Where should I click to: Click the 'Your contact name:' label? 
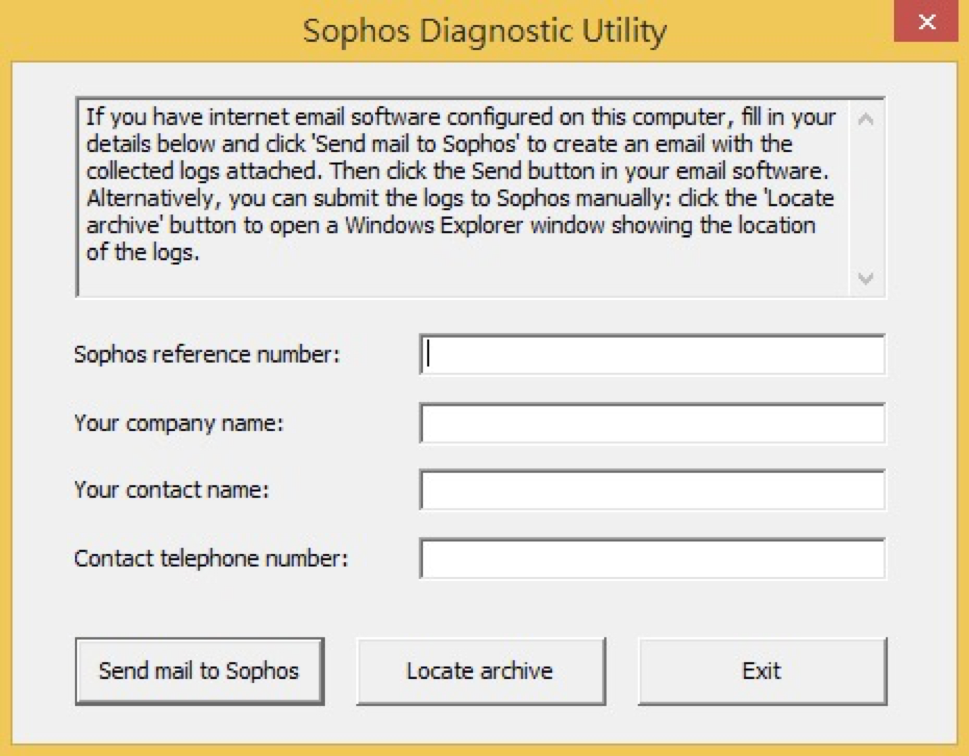click(172, 490)
